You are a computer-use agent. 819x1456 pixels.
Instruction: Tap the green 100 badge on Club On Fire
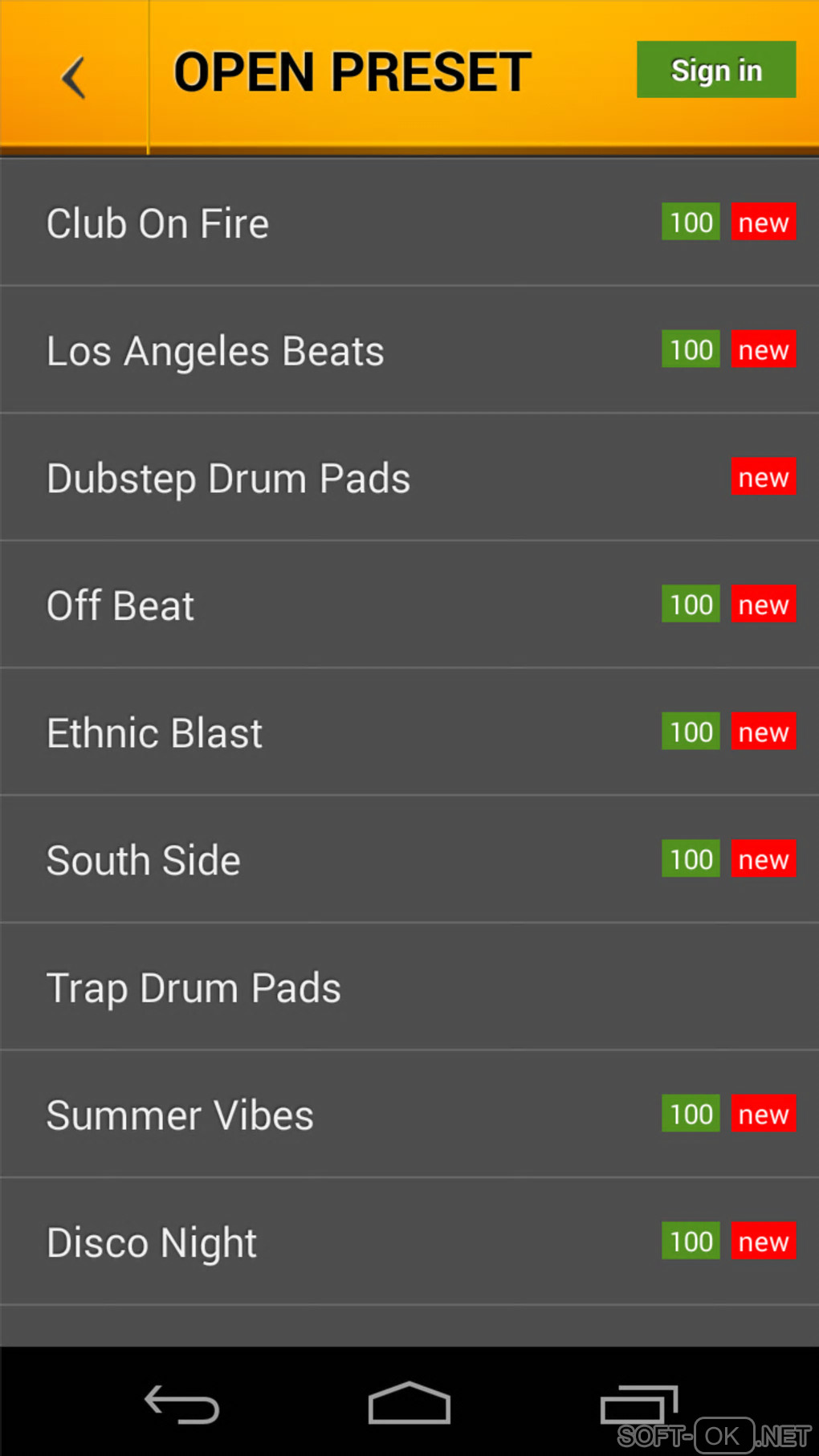[691, 222]
